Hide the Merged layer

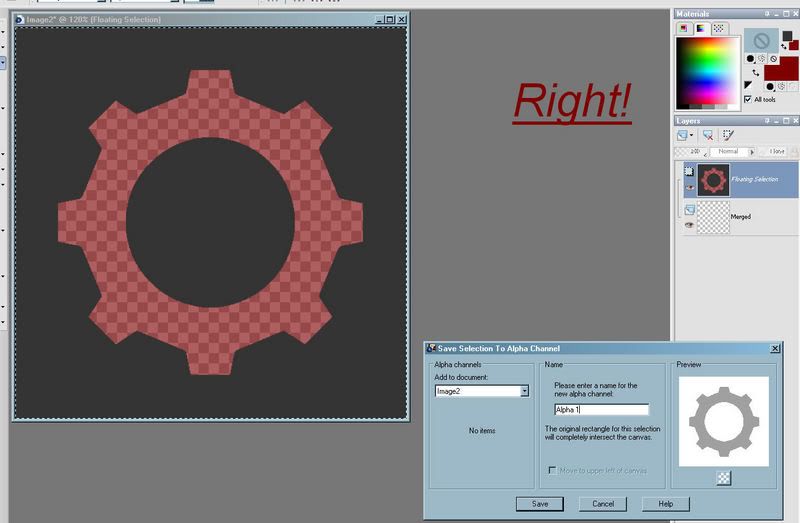click(x=688, y=225)
